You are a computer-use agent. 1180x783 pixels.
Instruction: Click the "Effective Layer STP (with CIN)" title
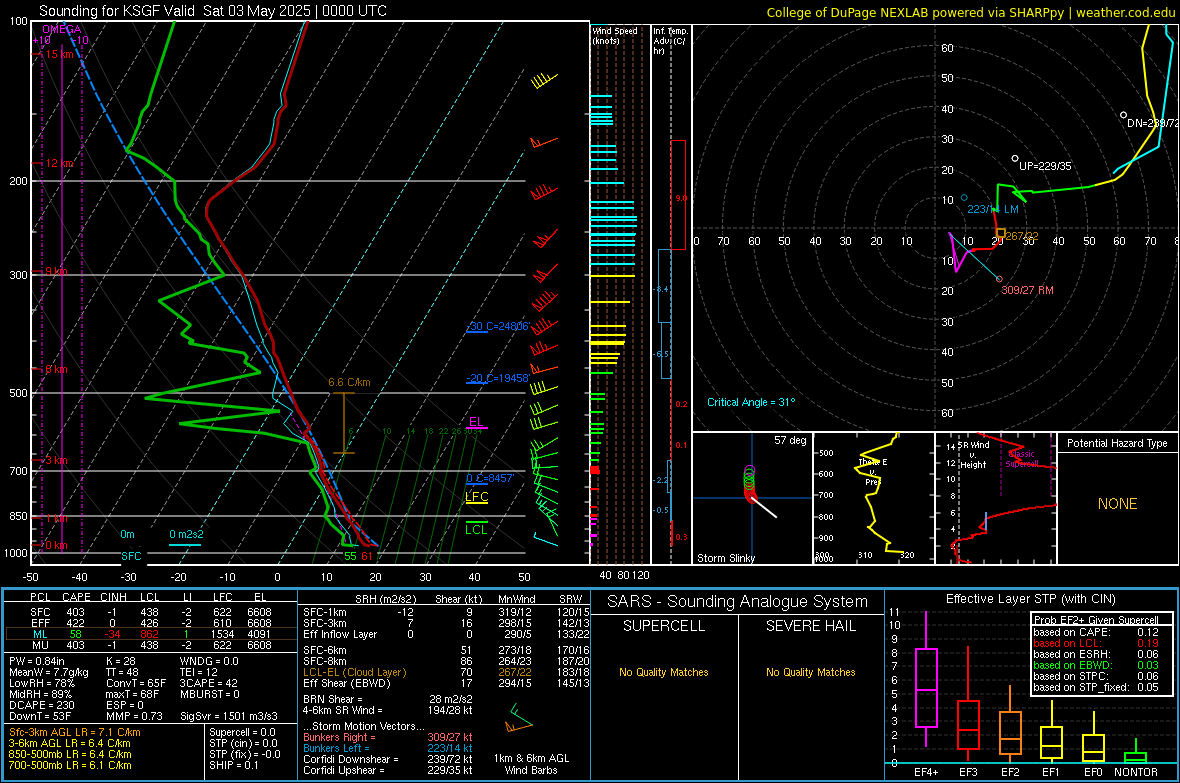pos(1031,599)
